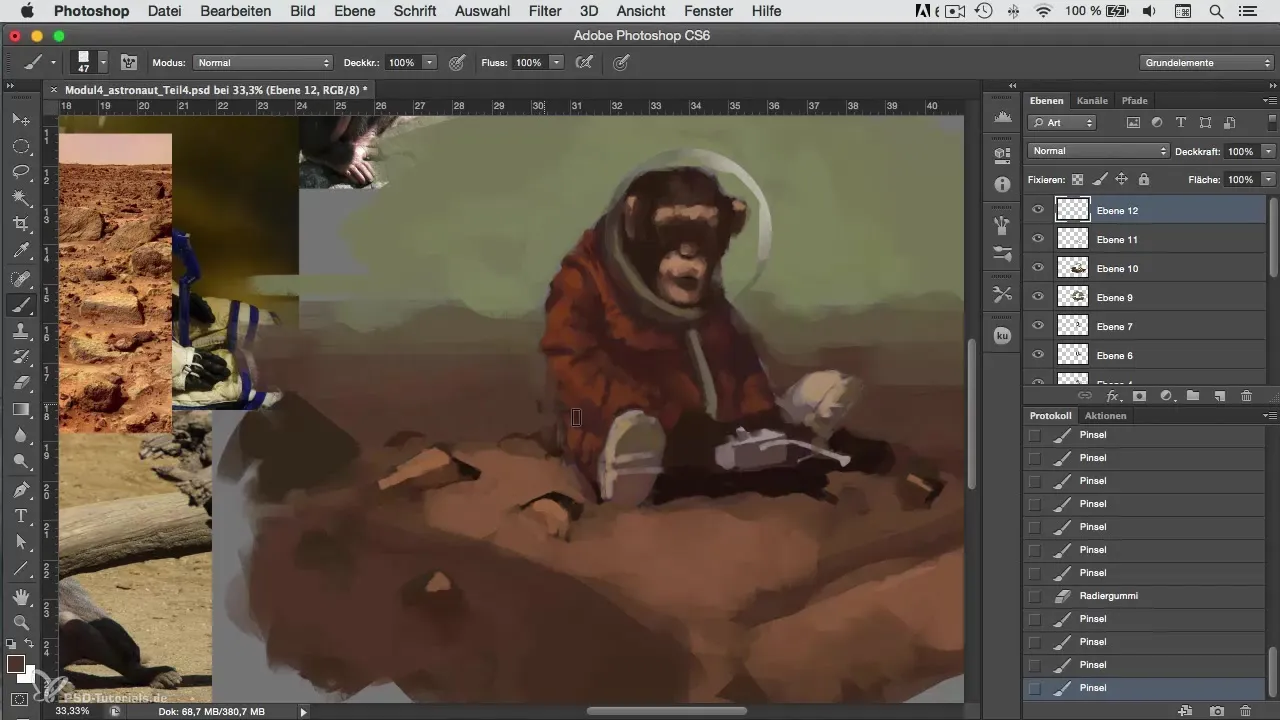Switch to the Pfade tab

click(x=1134, y=101)
